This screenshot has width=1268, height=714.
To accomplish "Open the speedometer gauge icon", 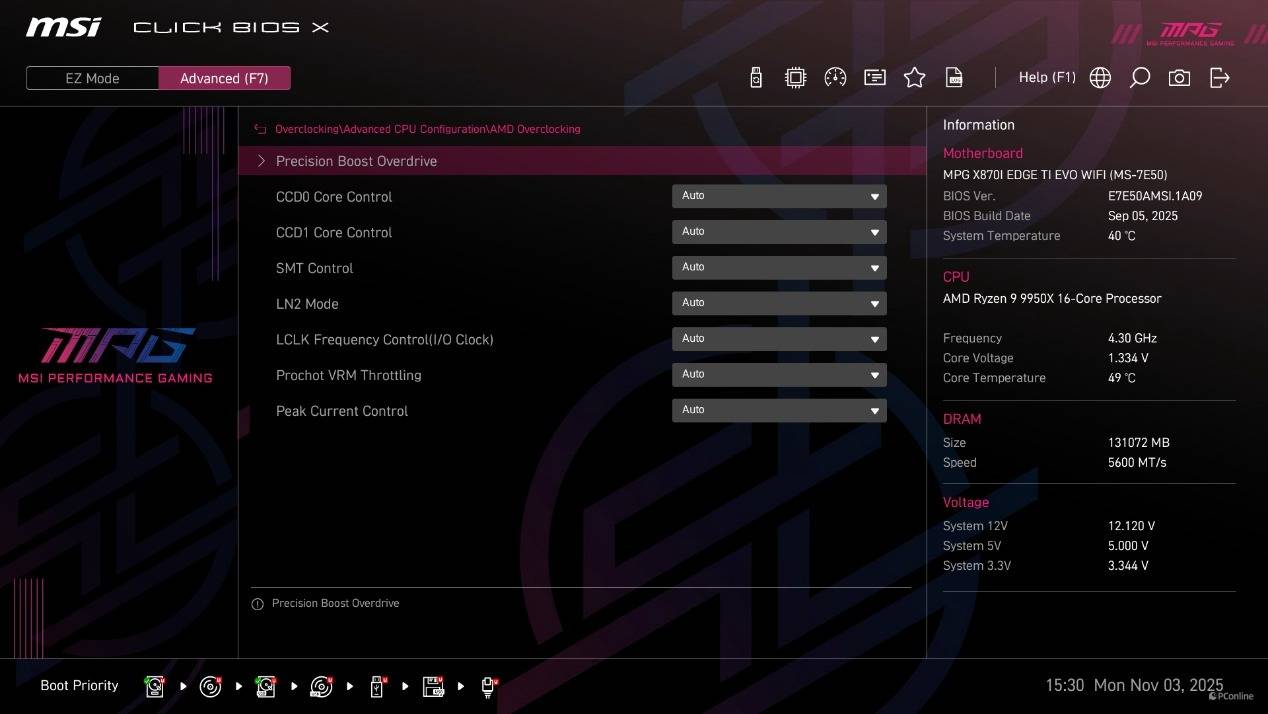I will coord(835,78).
